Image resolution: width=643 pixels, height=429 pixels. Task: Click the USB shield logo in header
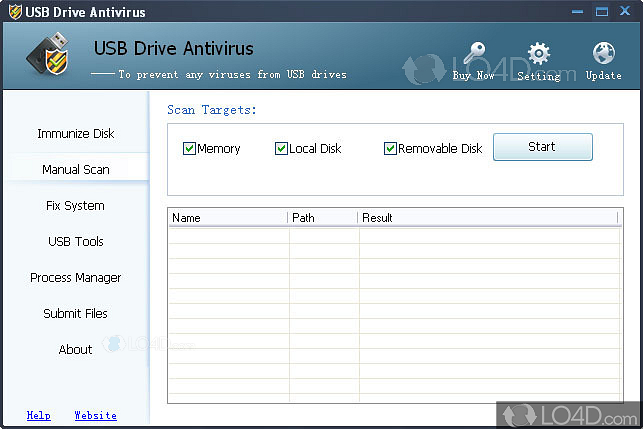[x=50, y=58]
